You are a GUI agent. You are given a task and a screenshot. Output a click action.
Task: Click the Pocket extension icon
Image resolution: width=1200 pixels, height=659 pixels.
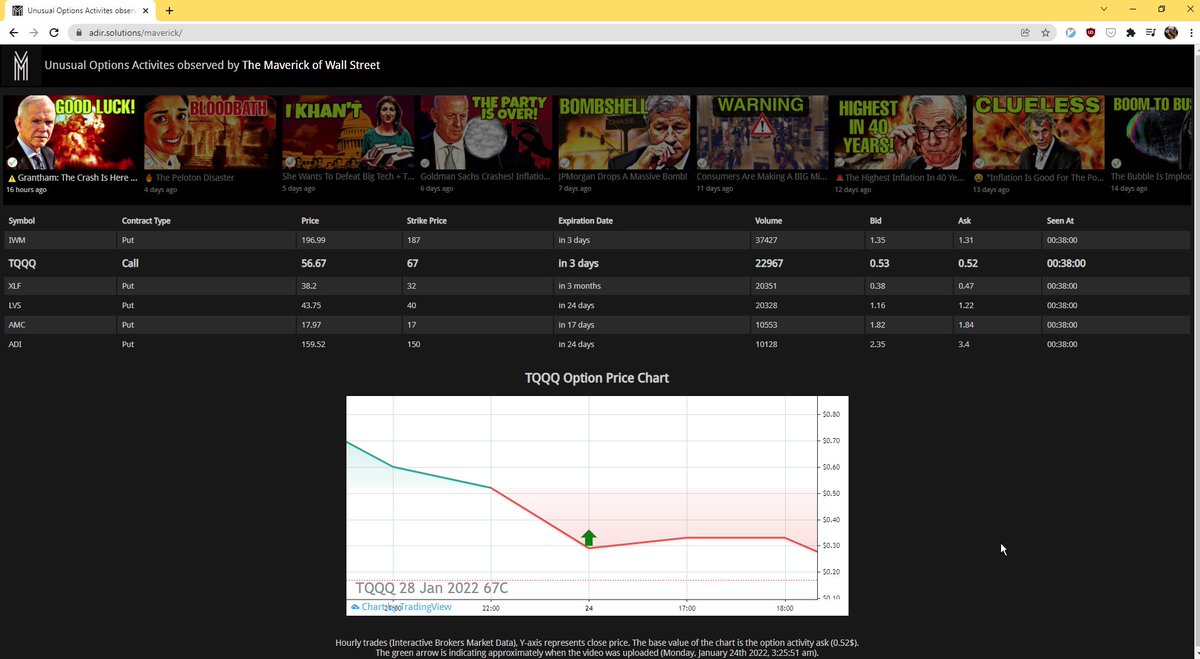[x=1110, y=32]
